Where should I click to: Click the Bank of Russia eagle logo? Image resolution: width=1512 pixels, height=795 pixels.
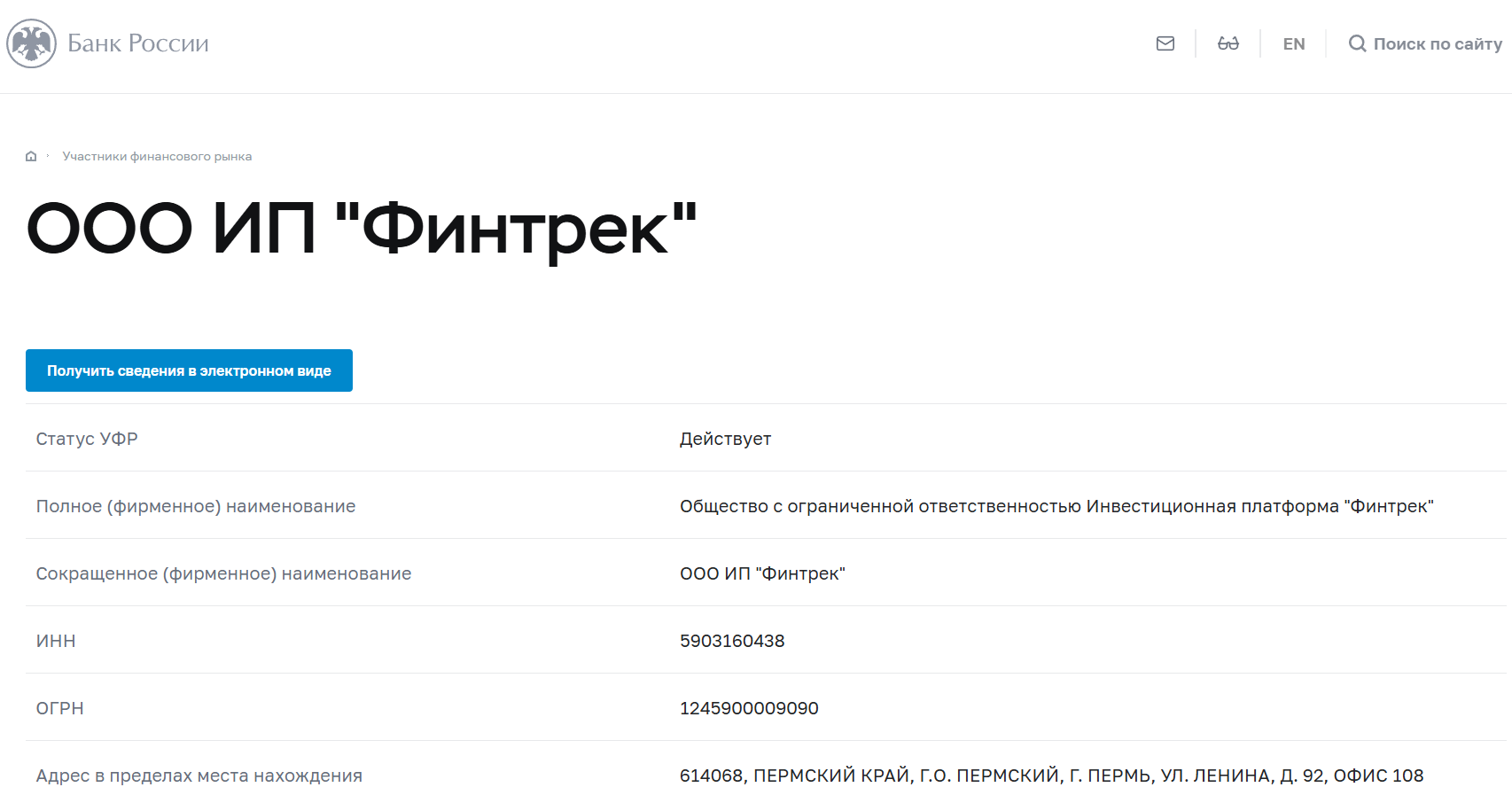point(32,43)
